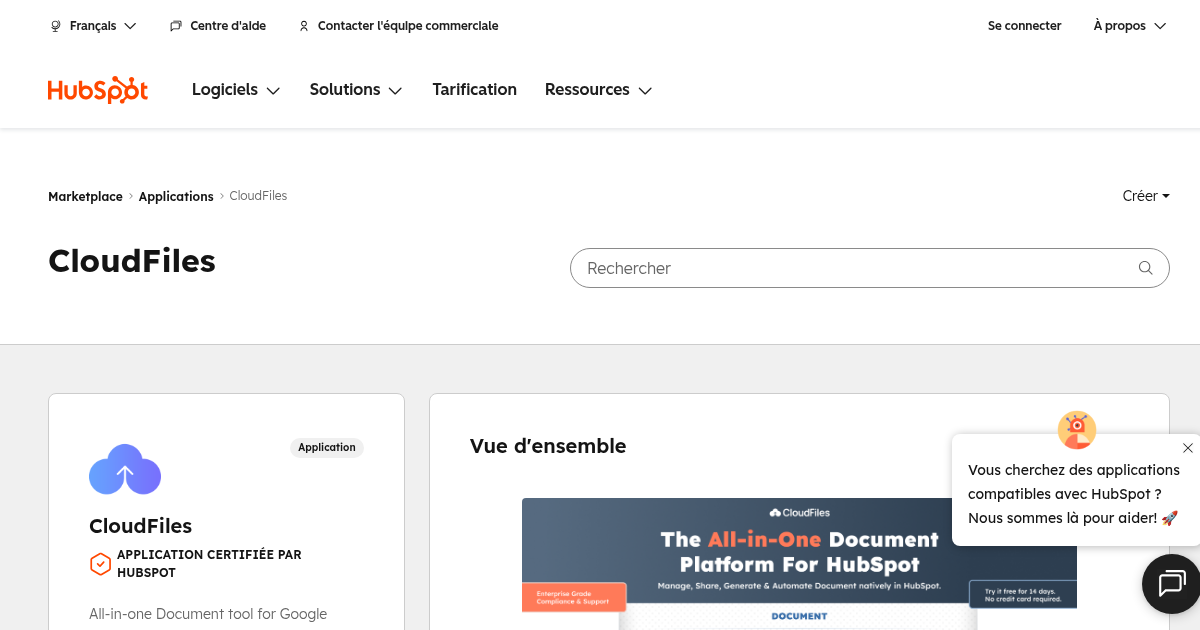Focus the Rechercher search field
The image size is (1200, 630).
[869, 268]
